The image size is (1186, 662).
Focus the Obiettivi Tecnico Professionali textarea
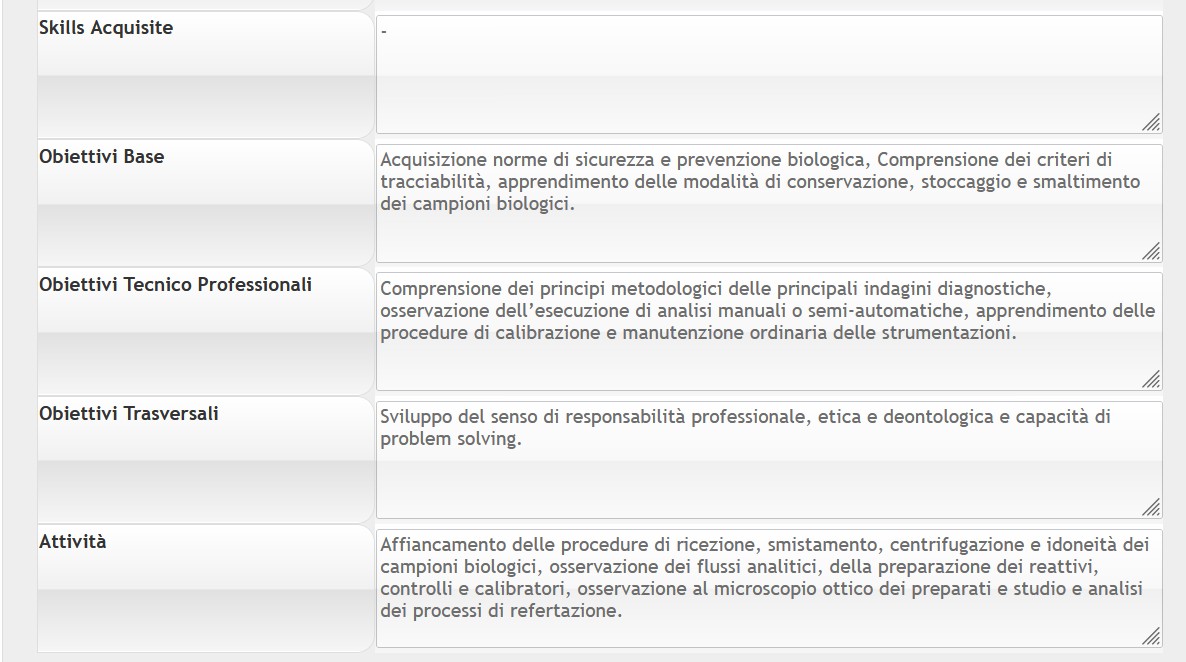769,331
